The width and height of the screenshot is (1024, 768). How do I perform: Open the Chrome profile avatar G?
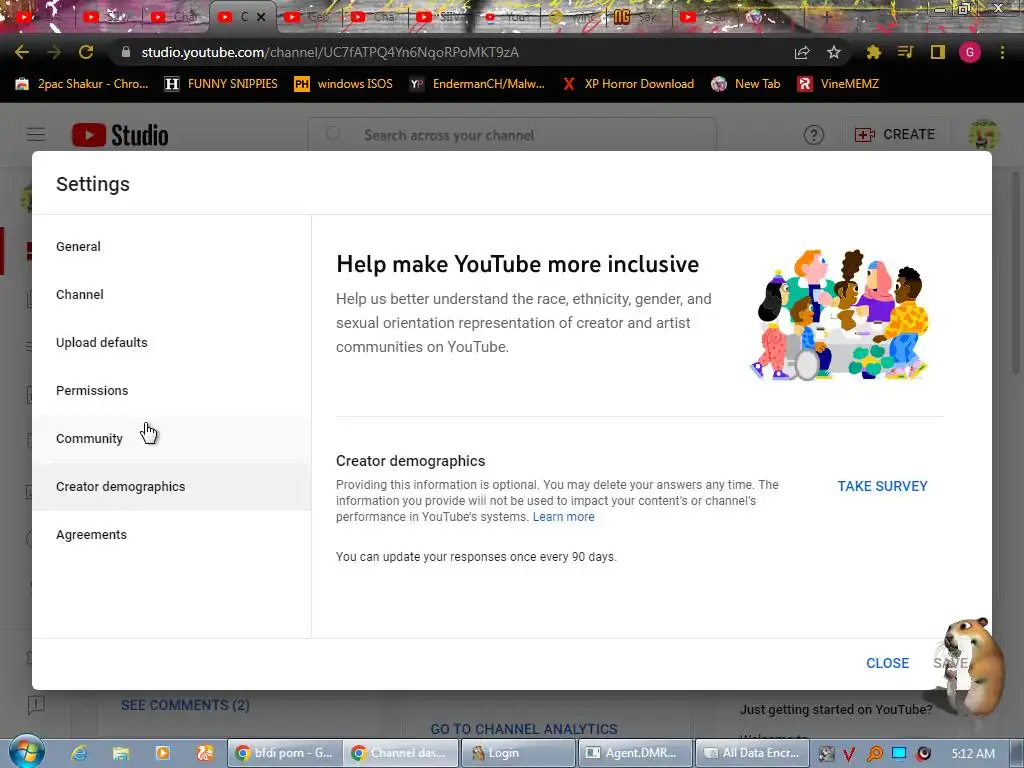(x=970, y=52)
